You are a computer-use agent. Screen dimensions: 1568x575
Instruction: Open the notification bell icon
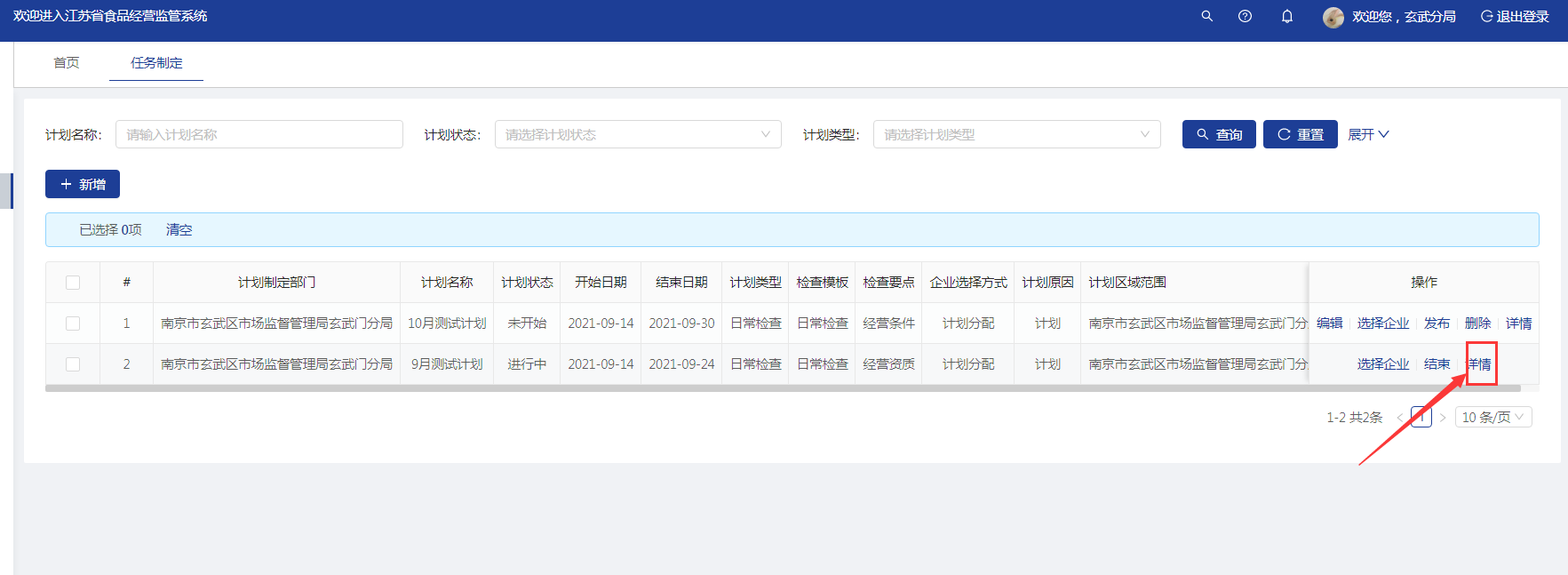(x=1286, y=16)
